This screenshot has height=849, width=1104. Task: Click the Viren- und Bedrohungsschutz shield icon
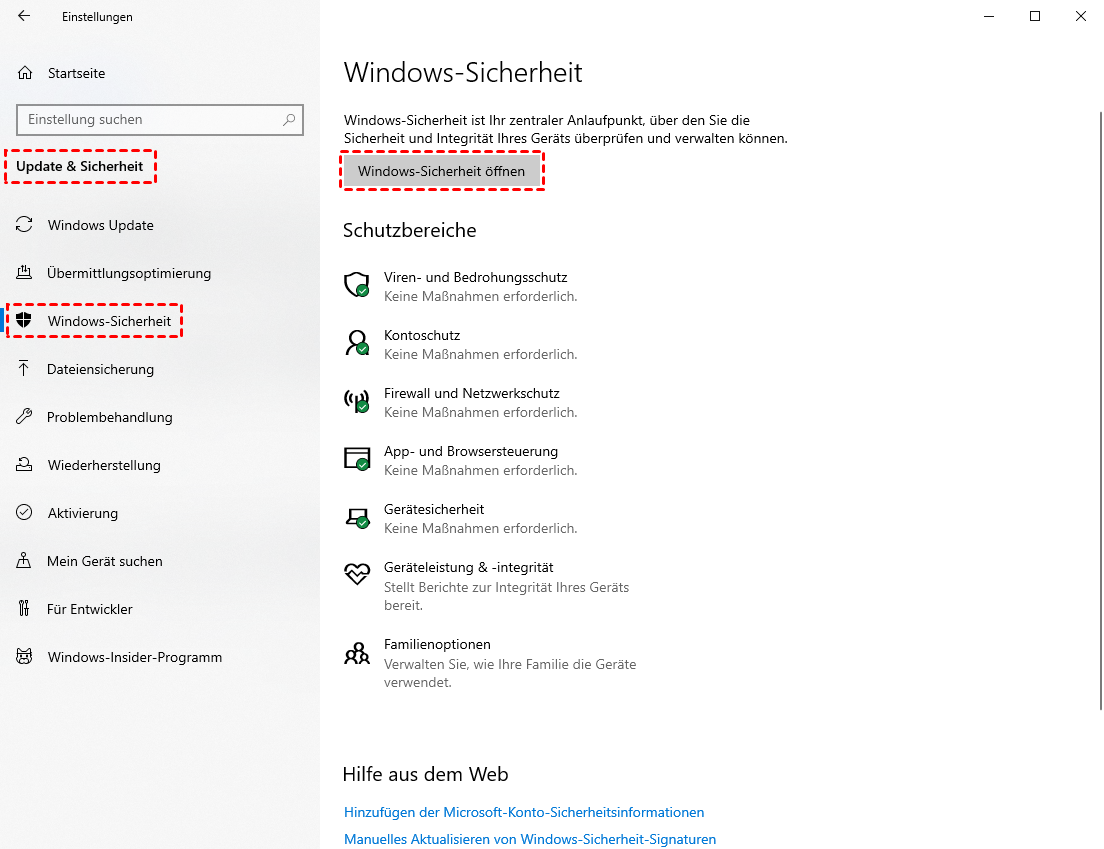pos(357,285)
